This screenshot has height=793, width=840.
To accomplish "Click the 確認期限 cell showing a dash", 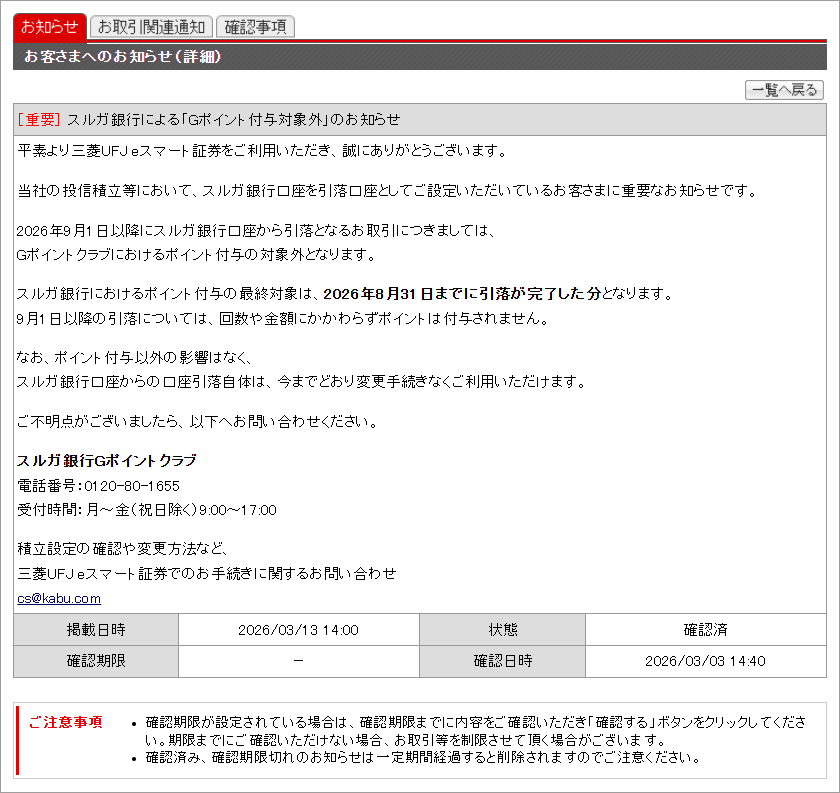I will (297, 660).
